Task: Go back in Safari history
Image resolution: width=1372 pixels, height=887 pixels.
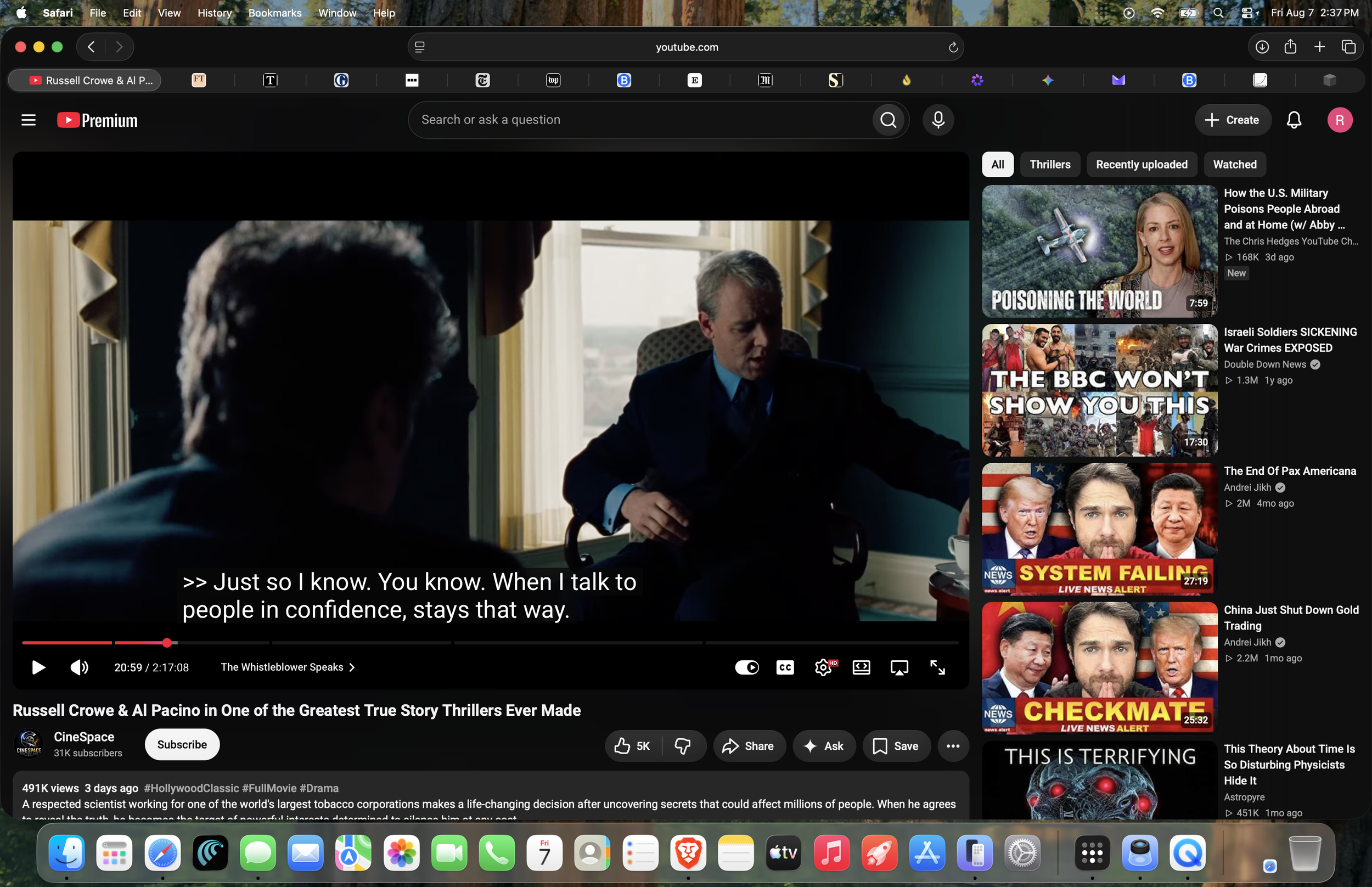Action: click(x=91, y=47)
